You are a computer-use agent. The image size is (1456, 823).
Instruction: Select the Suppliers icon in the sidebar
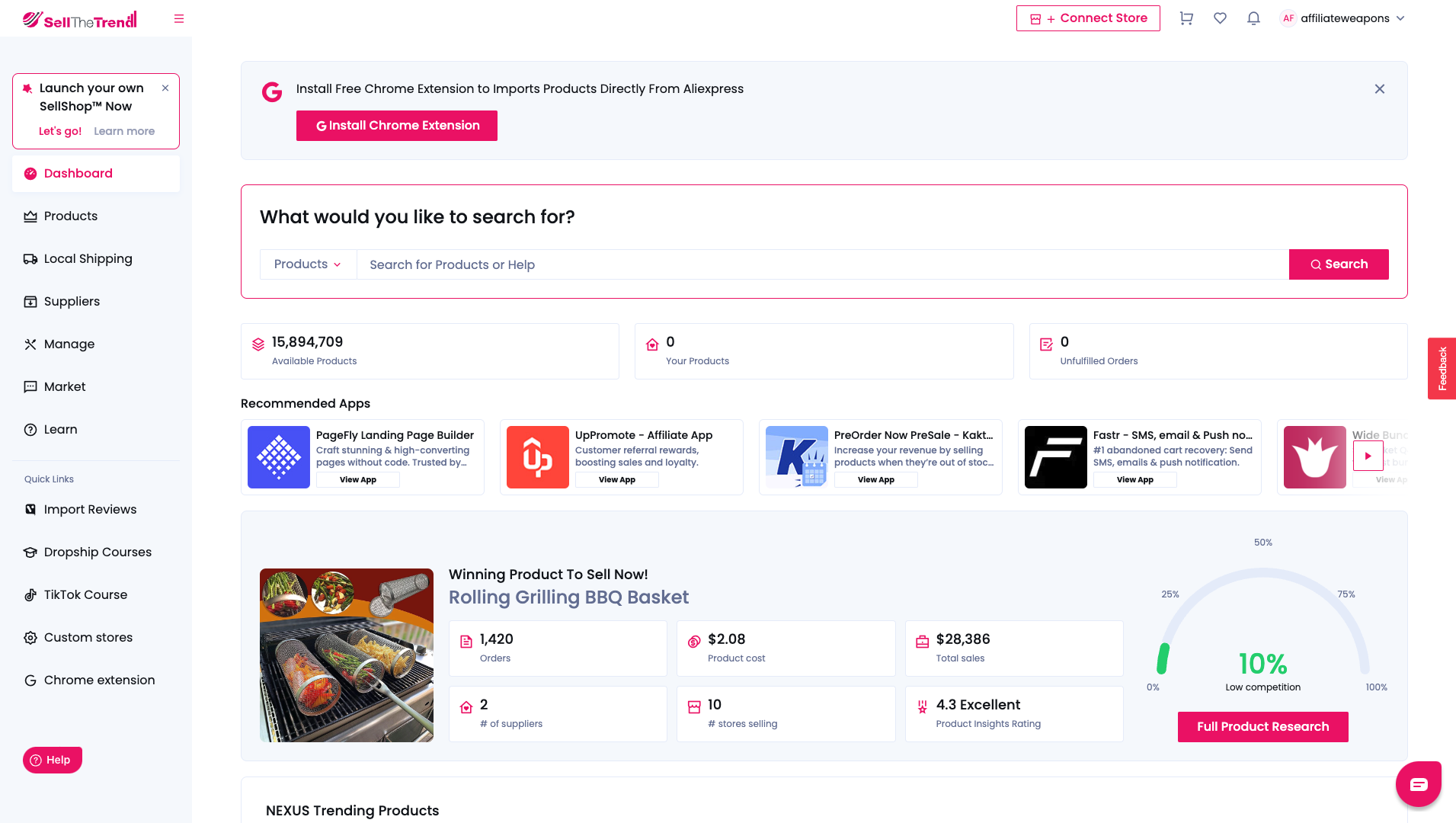coord(30,301)
